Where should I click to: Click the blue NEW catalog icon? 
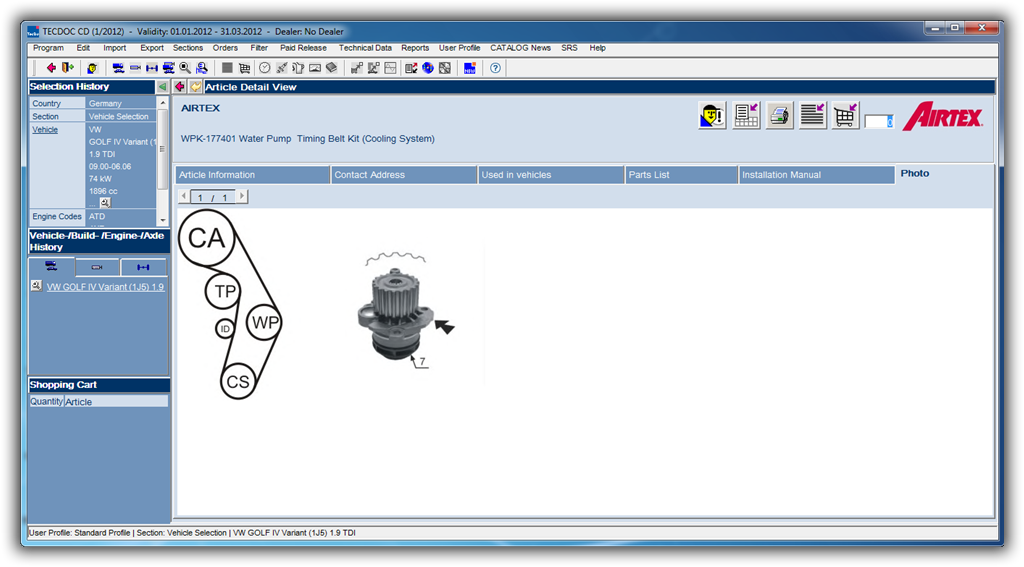pyautogui.click(x=470, y=68)
